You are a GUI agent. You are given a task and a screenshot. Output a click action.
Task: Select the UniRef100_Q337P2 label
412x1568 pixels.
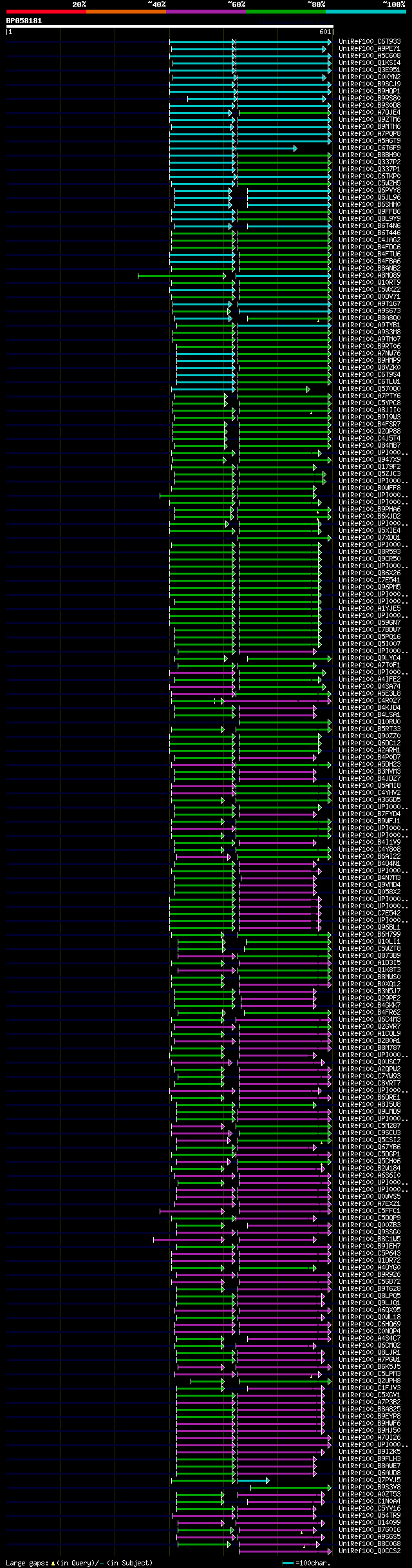coord(370,162)
